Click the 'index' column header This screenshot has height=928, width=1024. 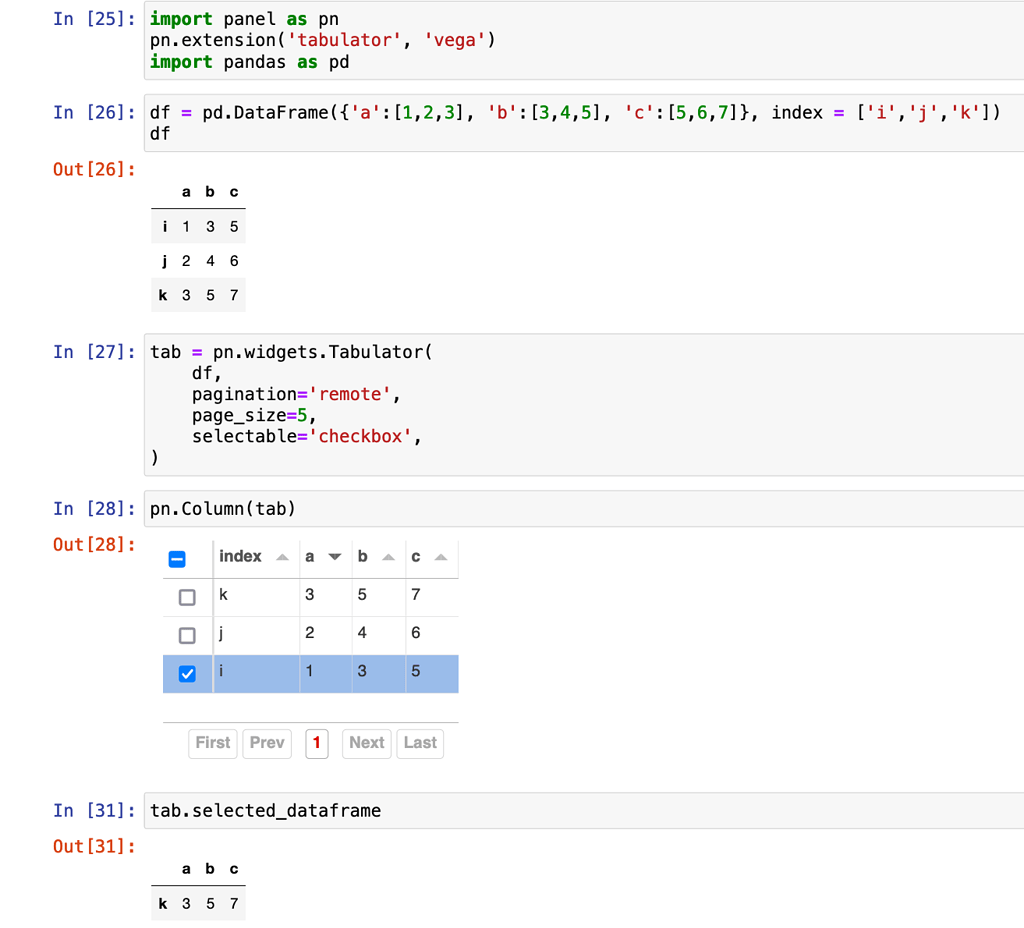pyautogui.click(x=239, y=556)
